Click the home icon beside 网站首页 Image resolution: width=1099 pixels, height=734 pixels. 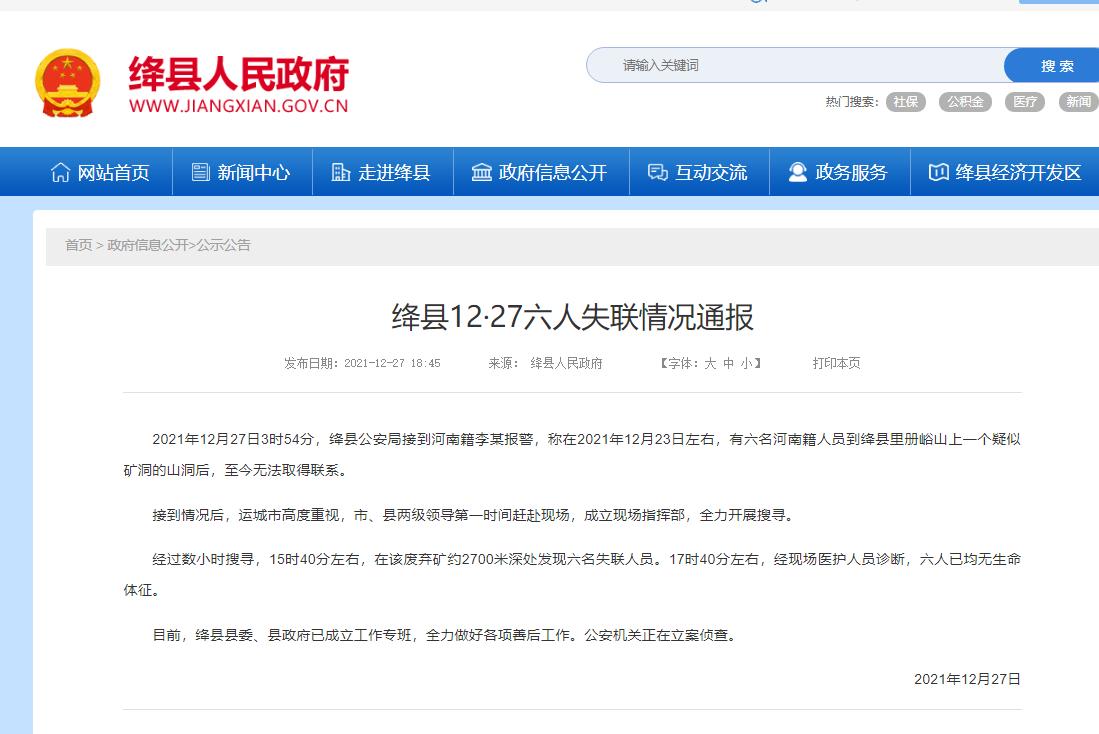pyautogui.click(x=61, y=172)
